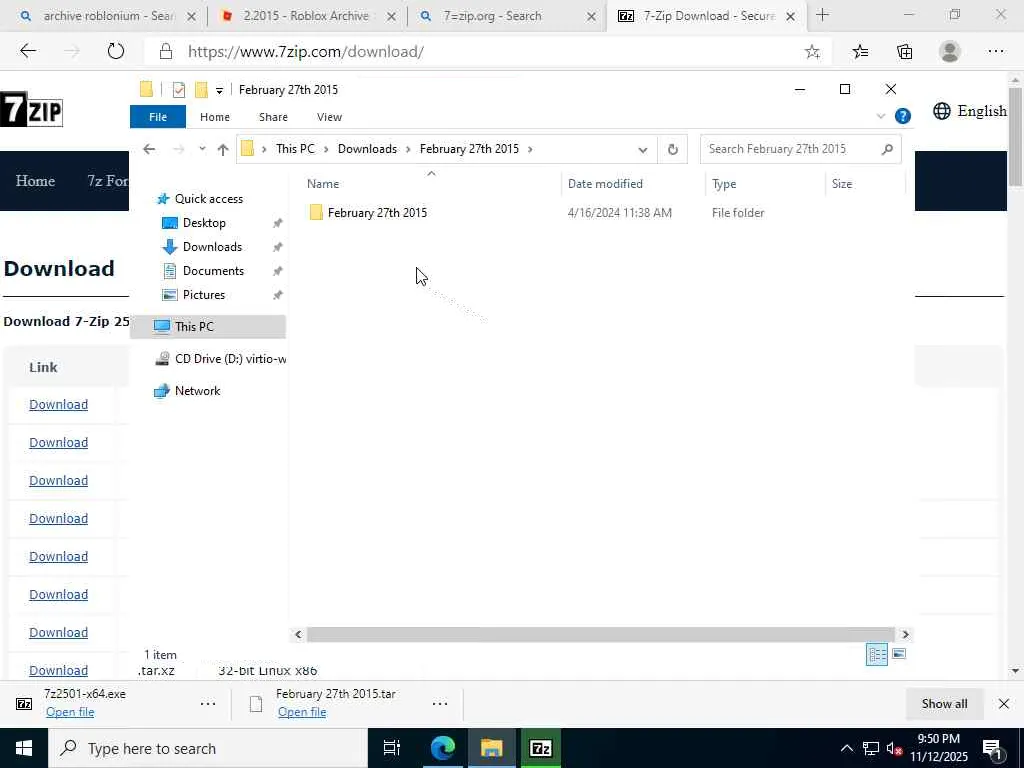Open Edge Settings and more menu
This screenshot has width=1024, height=768.
click(995, 52)
